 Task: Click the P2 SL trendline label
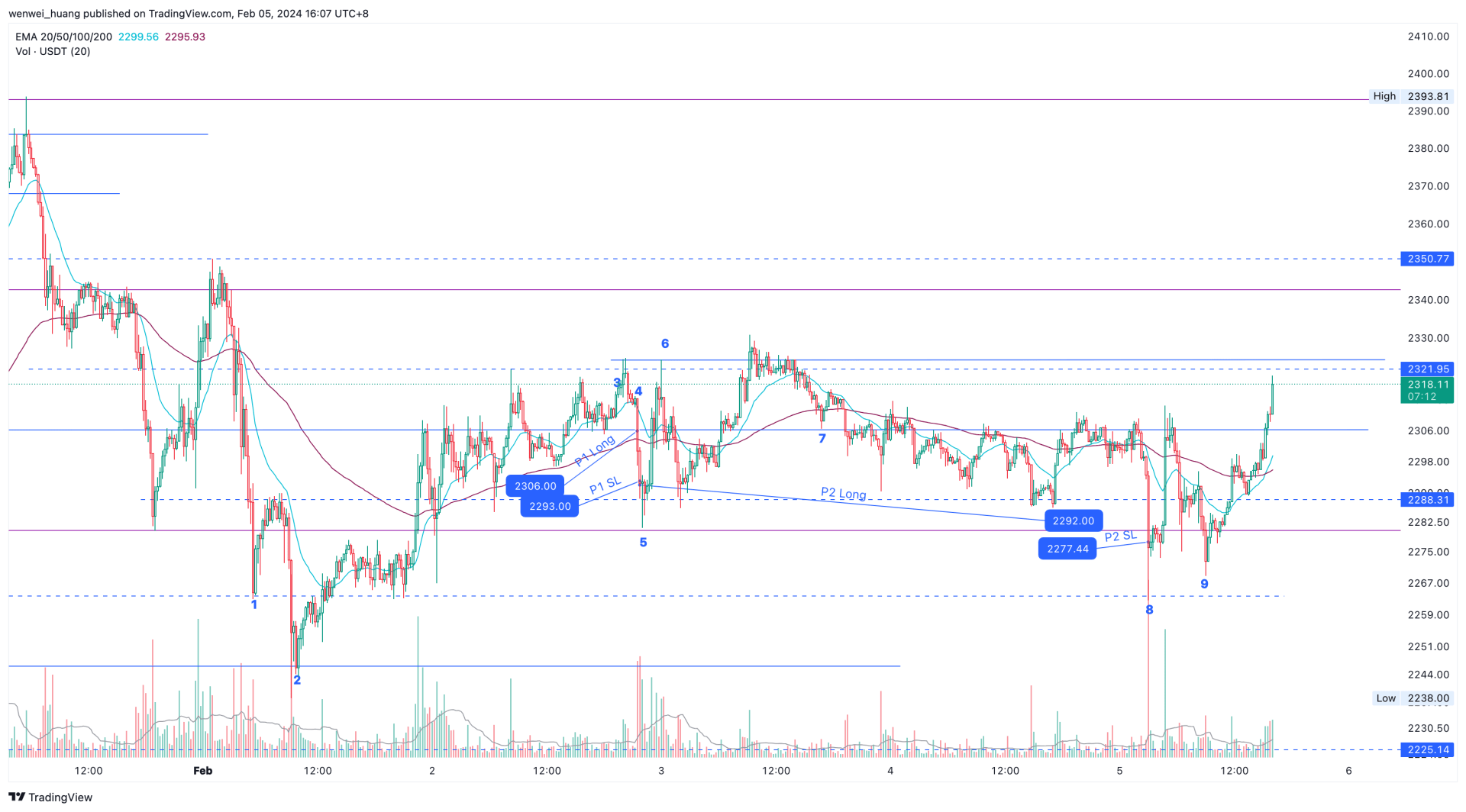[x=1120, y=536]
